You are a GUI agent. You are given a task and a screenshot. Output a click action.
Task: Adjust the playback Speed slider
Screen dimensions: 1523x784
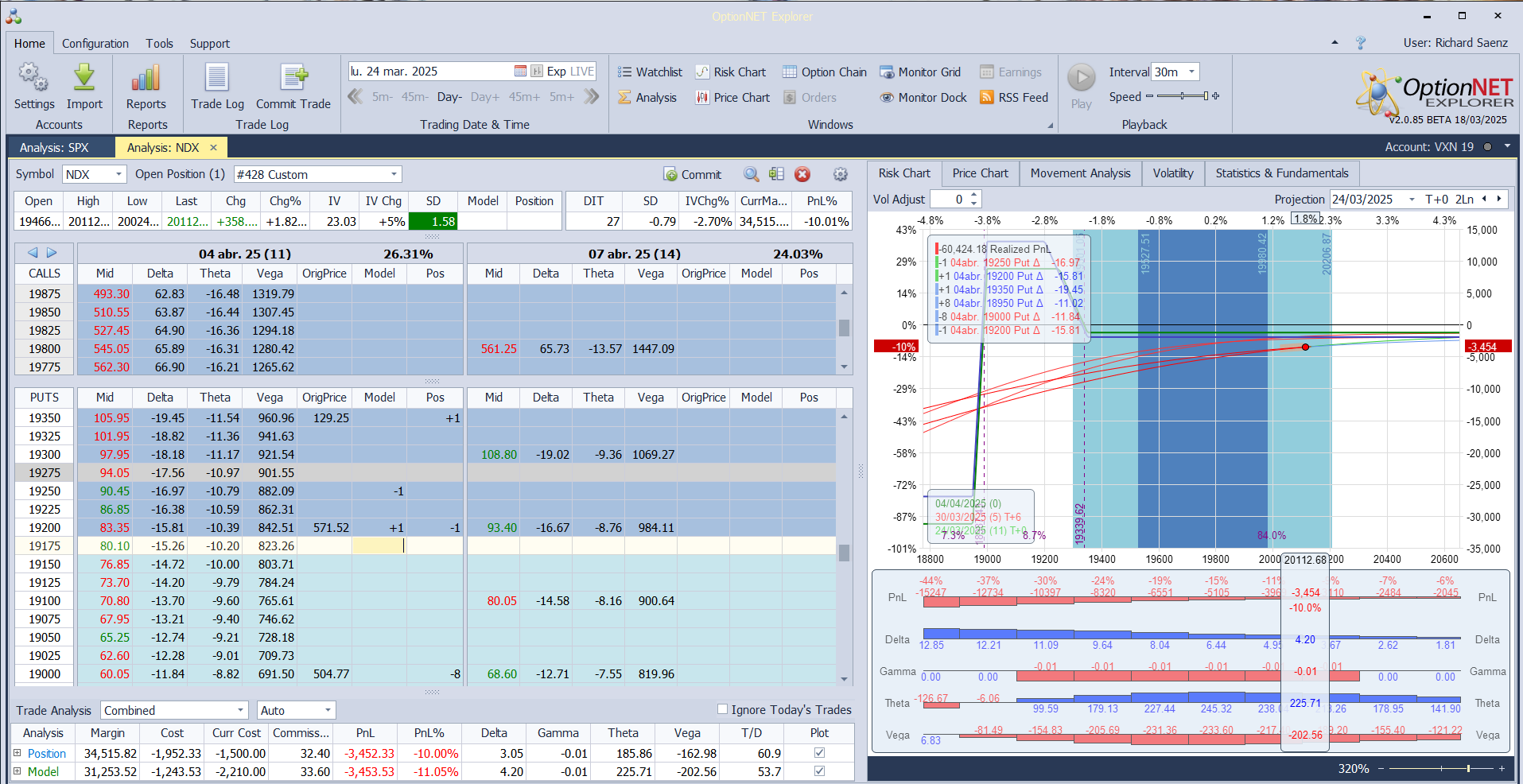1183,96
